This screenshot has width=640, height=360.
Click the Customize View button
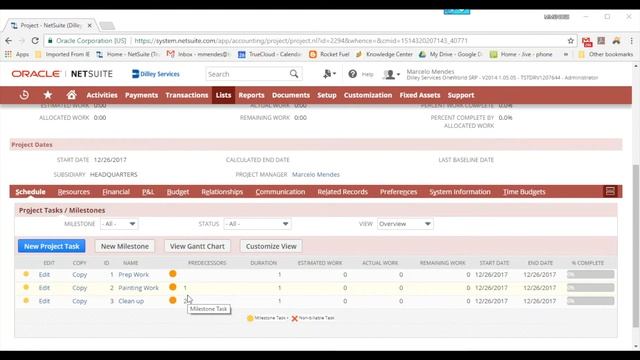271,246
